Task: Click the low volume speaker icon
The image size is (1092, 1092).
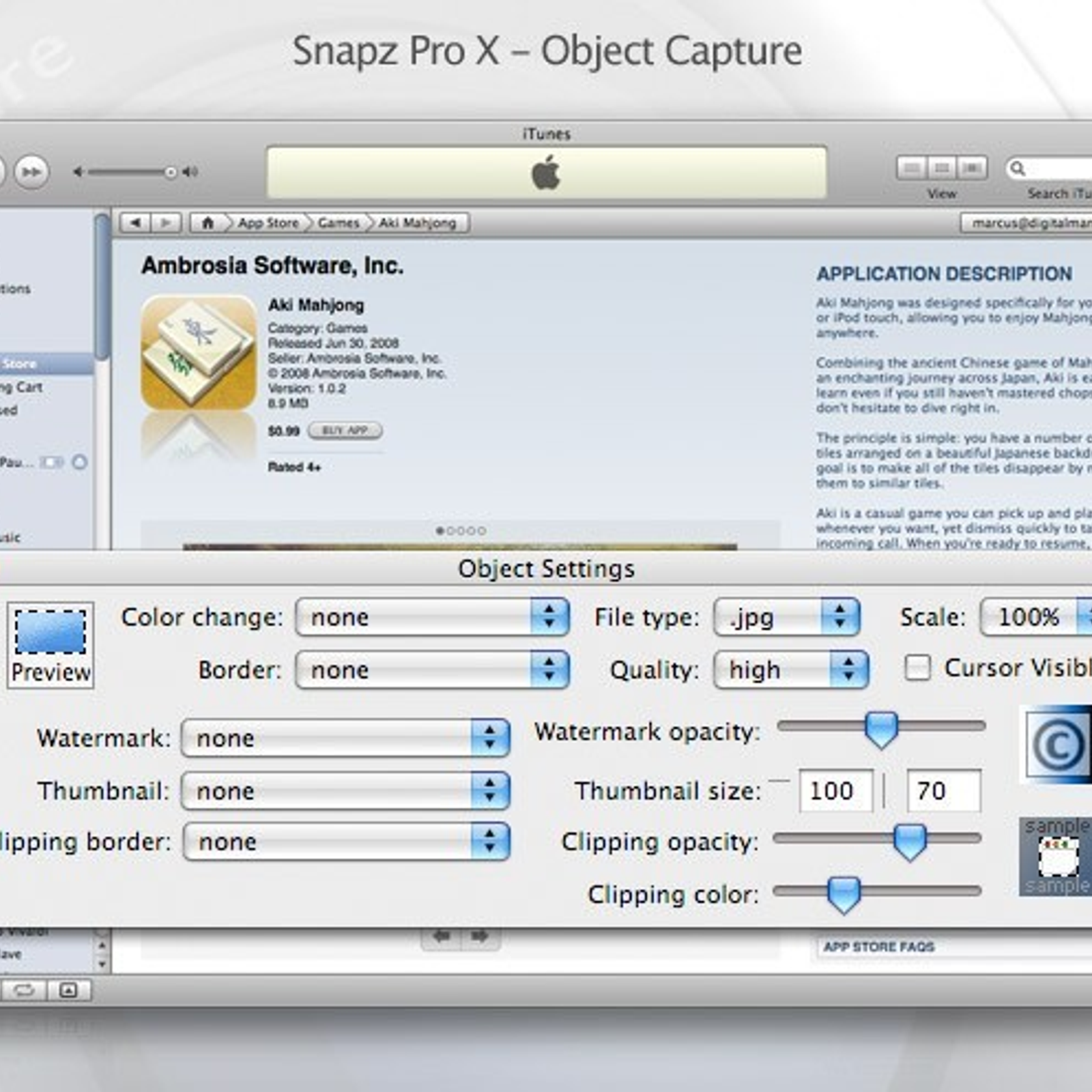Action: (x=78, y=172)
